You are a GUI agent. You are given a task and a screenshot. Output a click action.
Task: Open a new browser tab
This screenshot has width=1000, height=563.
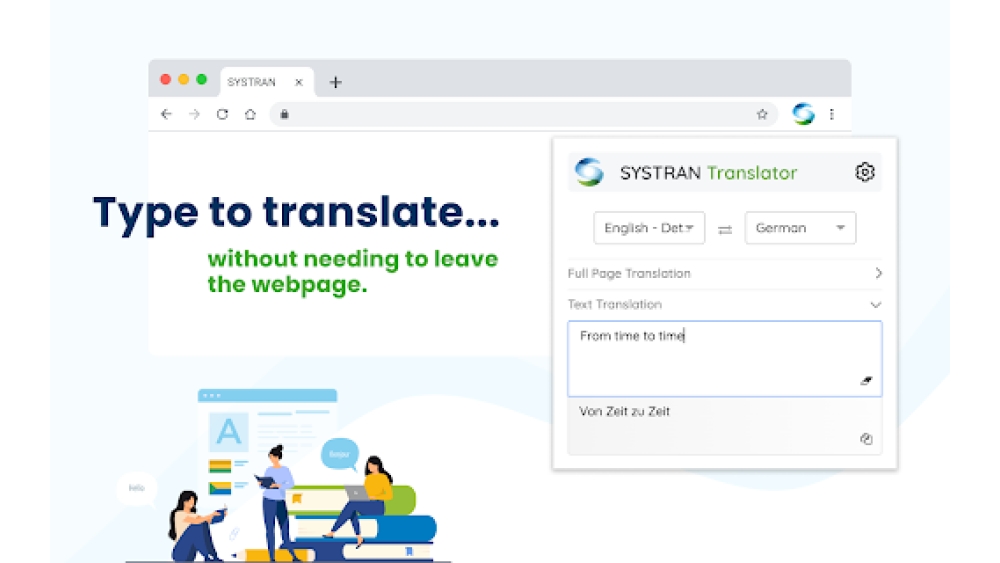click(x=335, y=82)
